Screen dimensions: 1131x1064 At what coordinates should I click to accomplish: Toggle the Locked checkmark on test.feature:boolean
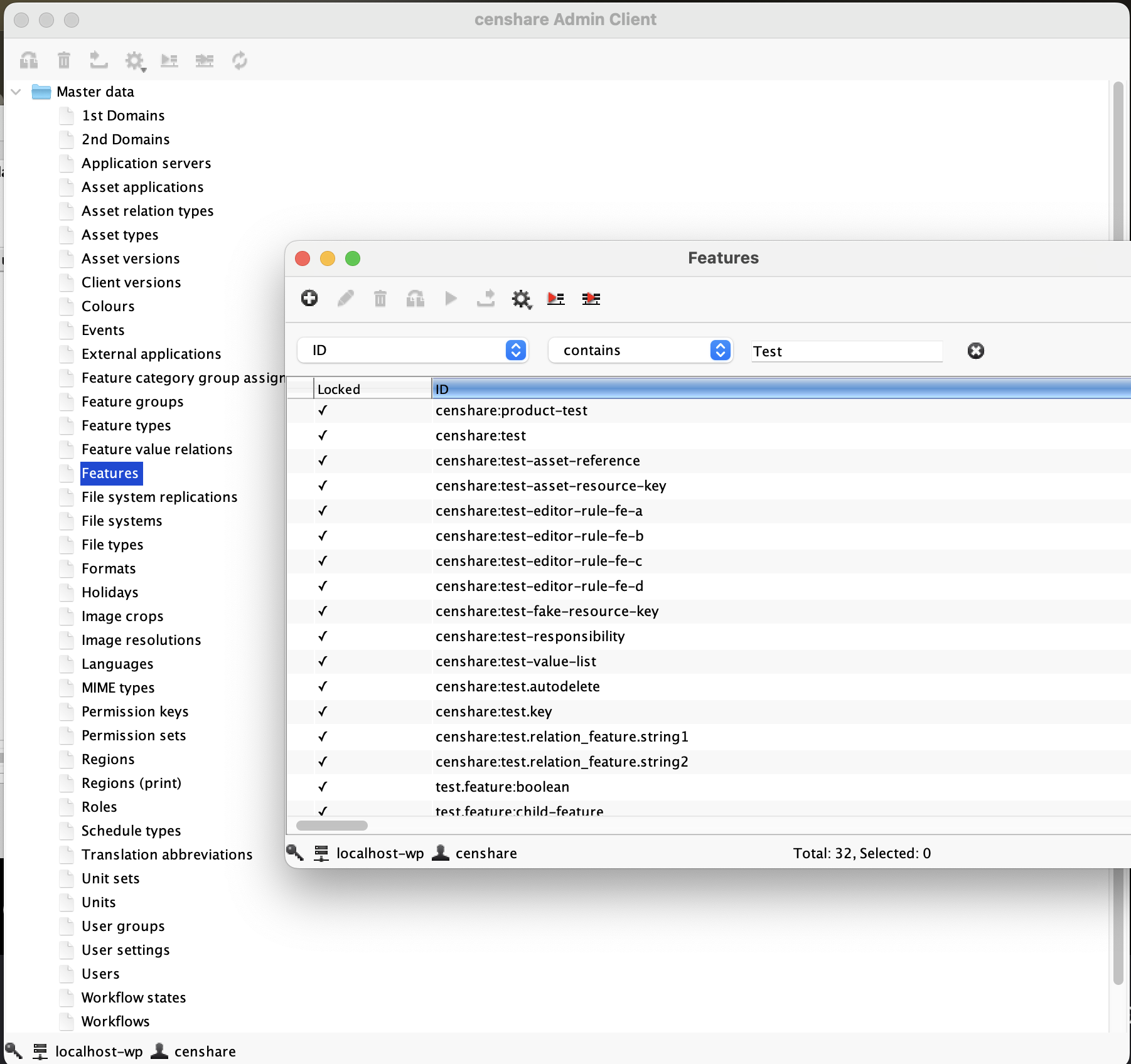click(x=323, y=787)
